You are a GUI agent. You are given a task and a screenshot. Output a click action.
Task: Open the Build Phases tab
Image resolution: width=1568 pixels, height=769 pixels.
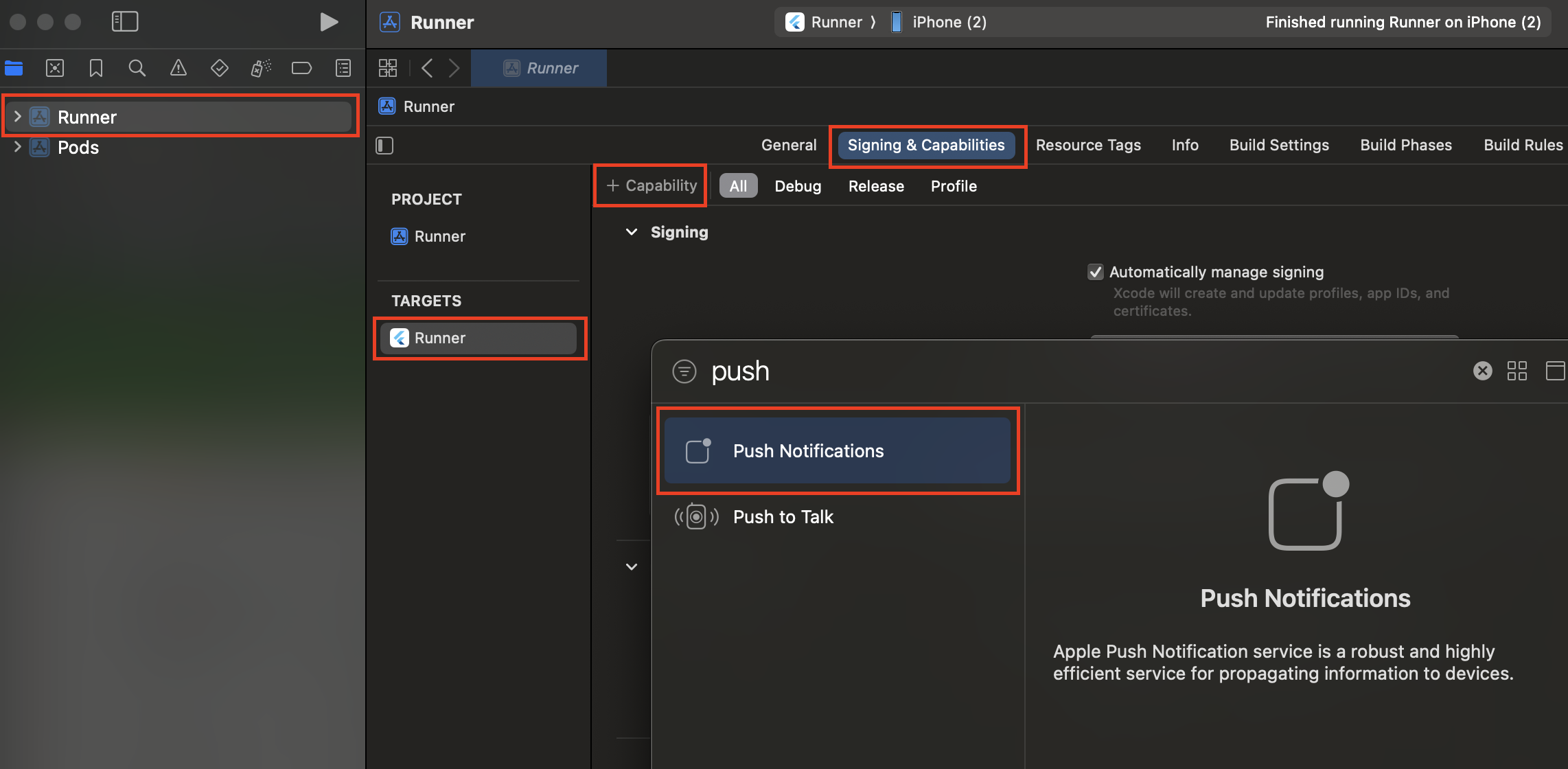1406,146
